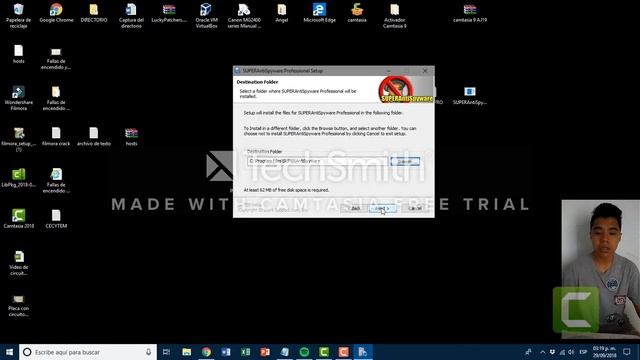Click the search box microphone icon
This screenshot has width=640, height=360.
[x=148, y=352]
